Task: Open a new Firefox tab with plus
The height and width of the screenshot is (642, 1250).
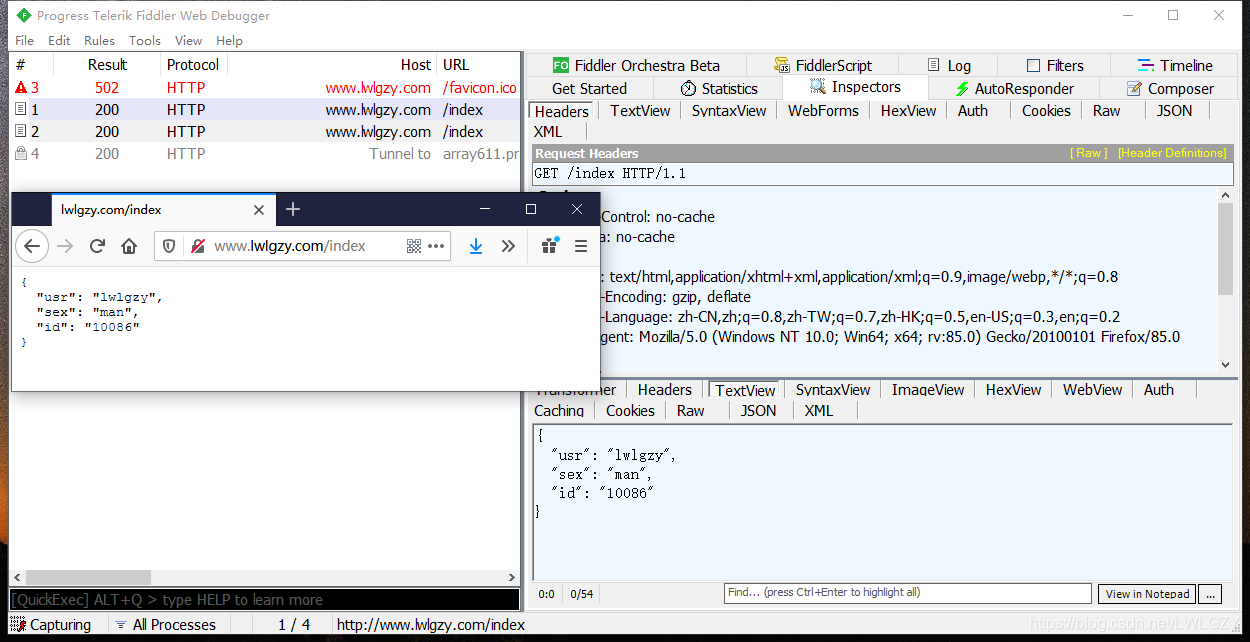Action: (x=293, y=209)
